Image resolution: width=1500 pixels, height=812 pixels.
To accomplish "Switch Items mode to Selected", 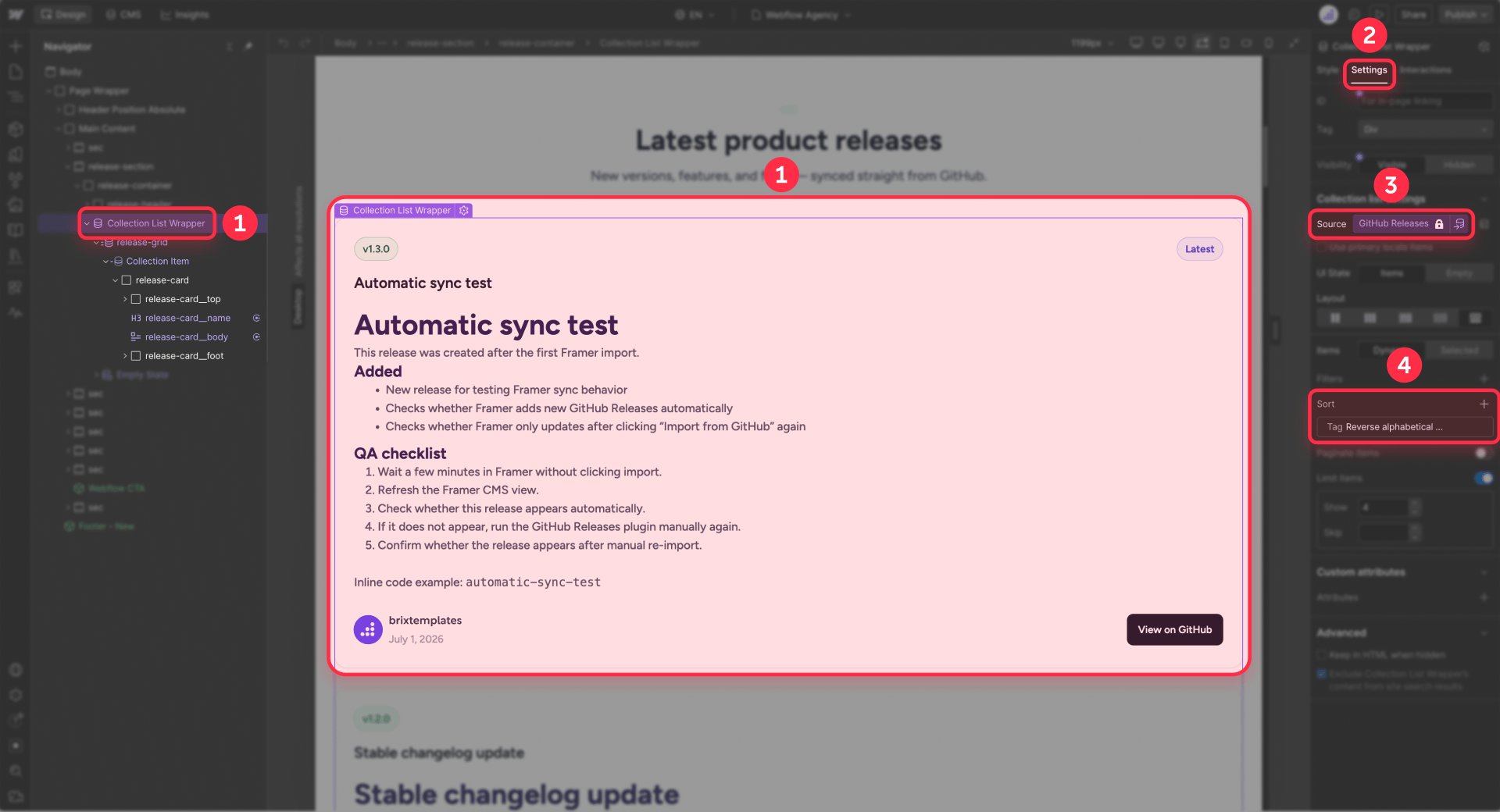I will click(x=1459, y=351).
